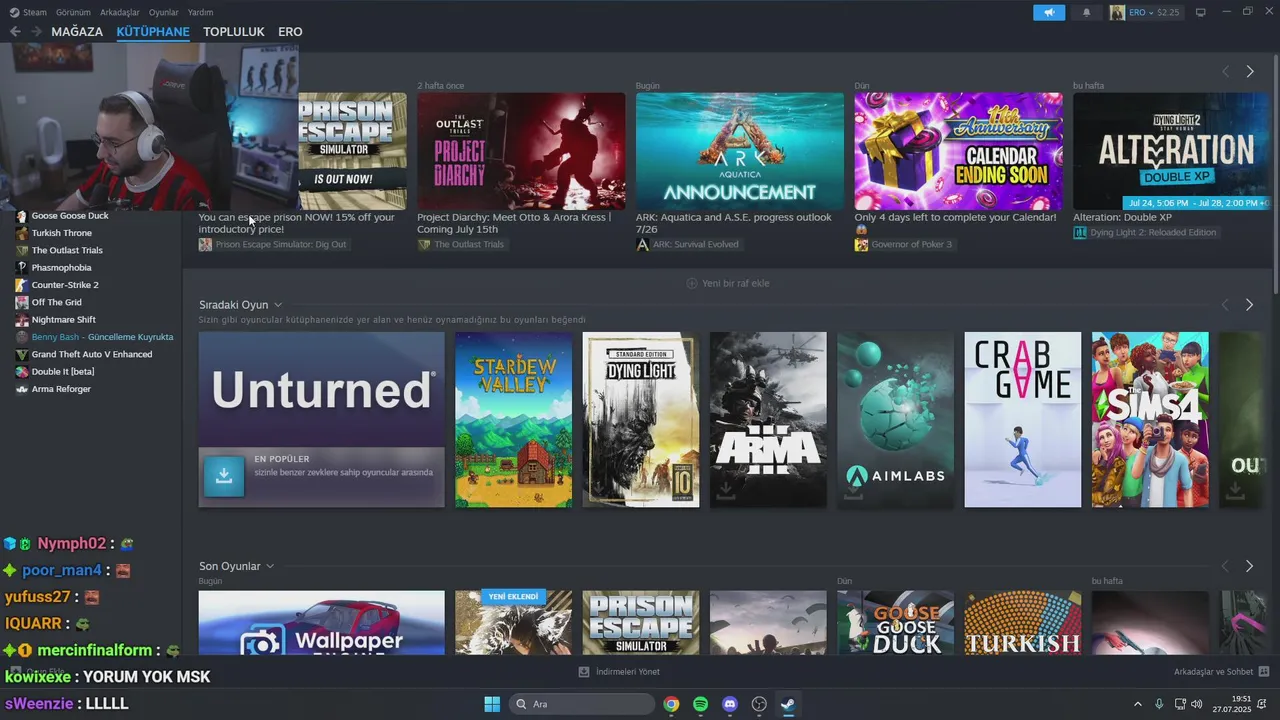Next page arrow on Son Oyunlar shelf
This screenshot has height=720, width=1280.
(x=1249, y=566)
